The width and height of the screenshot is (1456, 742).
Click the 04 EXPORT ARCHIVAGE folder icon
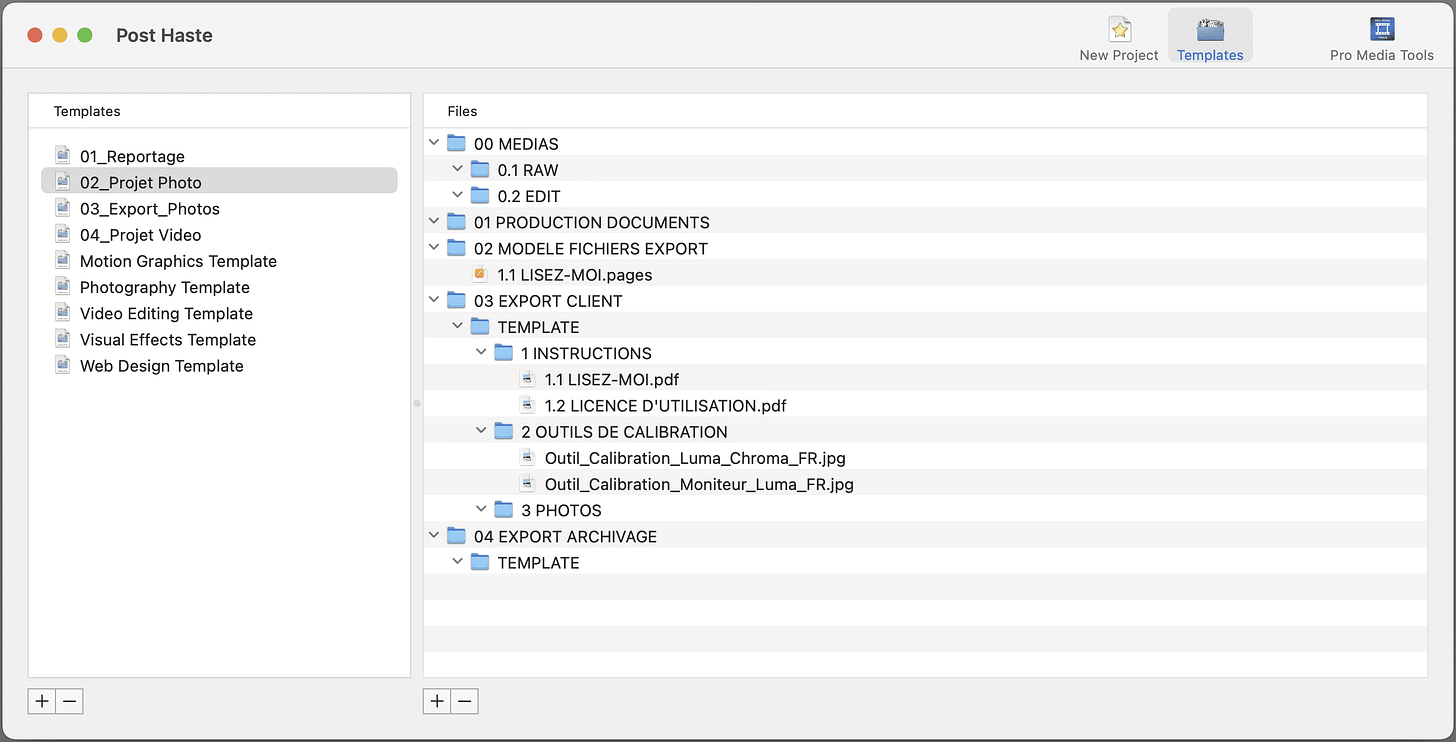point(456,536)
